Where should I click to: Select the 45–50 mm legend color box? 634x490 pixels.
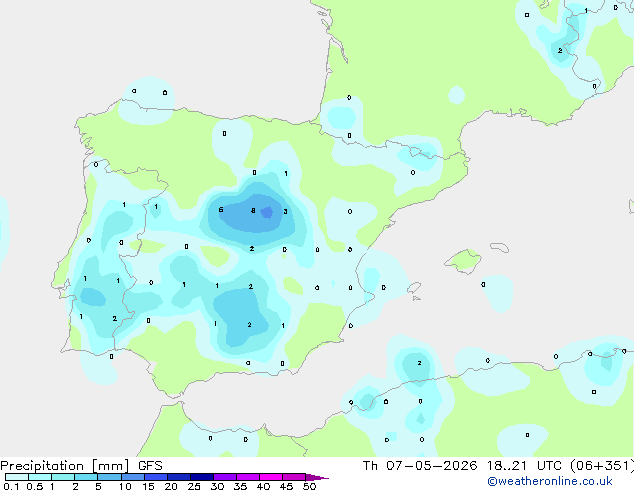pos(294,477)
